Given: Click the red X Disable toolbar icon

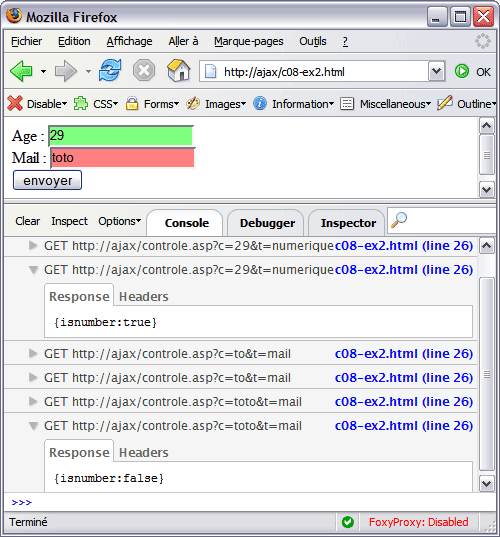Looking at the screenshot, I should click(15, 103).
